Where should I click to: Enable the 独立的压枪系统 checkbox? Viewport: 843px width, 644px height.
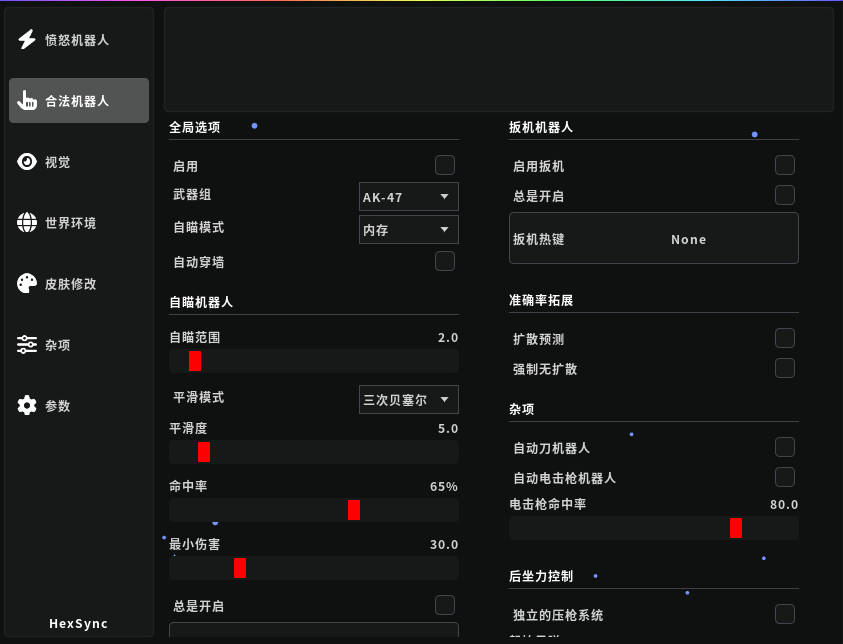click(x=785, y=614)
